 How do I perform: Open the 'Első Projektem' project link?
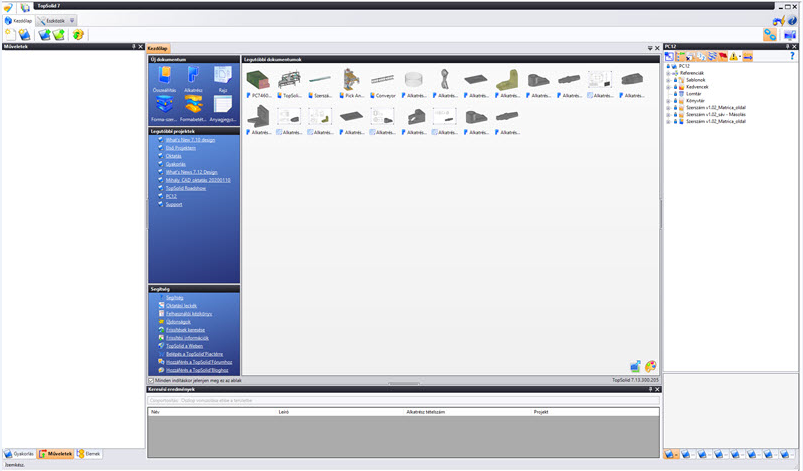click(x=180, y=148)
